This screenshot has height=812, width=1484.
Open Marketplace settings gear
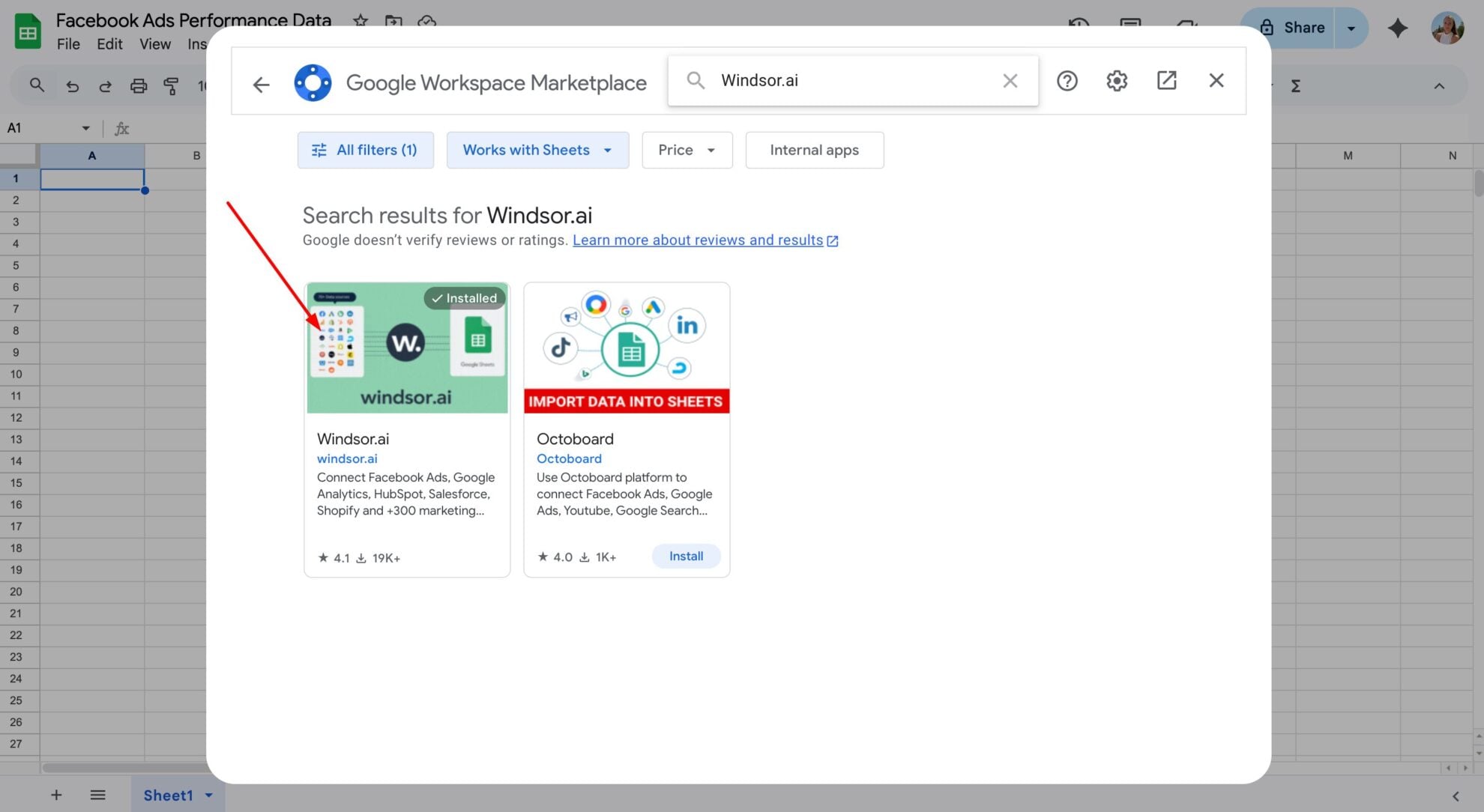(1116, 80)
